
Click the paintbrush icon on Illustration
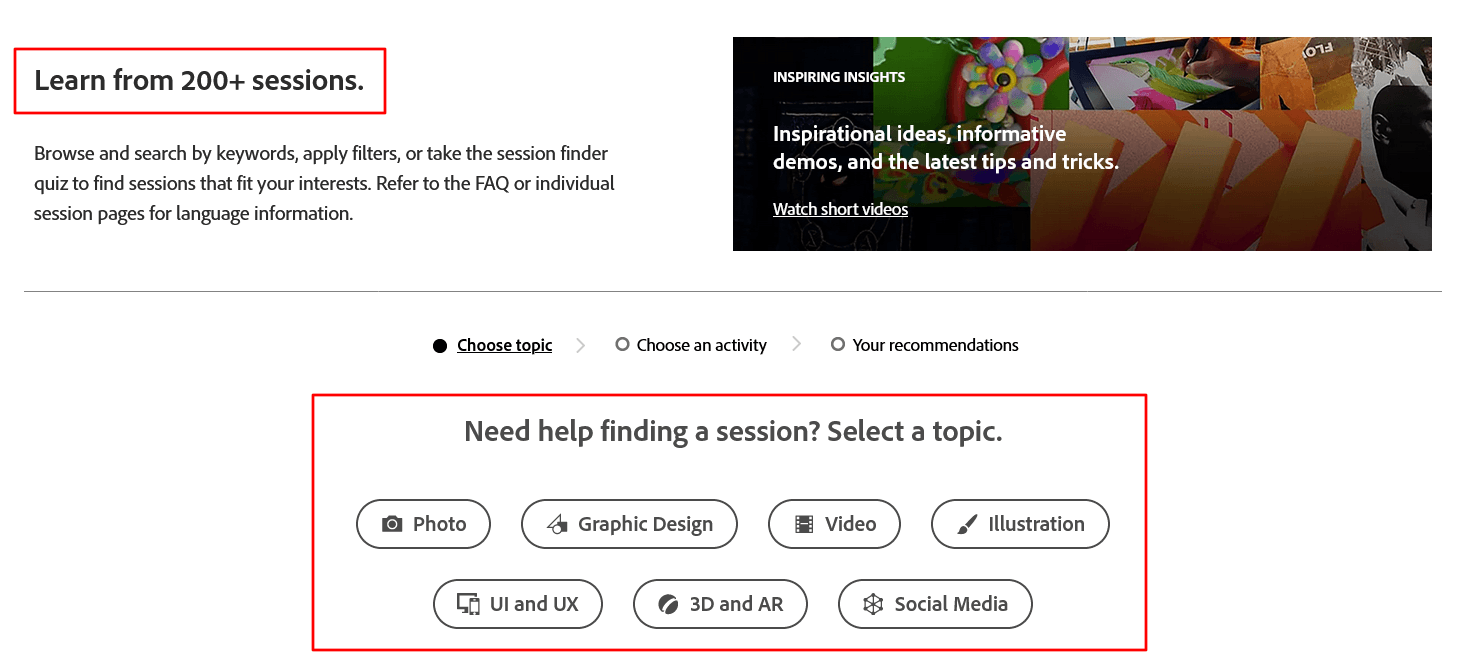[967, 524]
